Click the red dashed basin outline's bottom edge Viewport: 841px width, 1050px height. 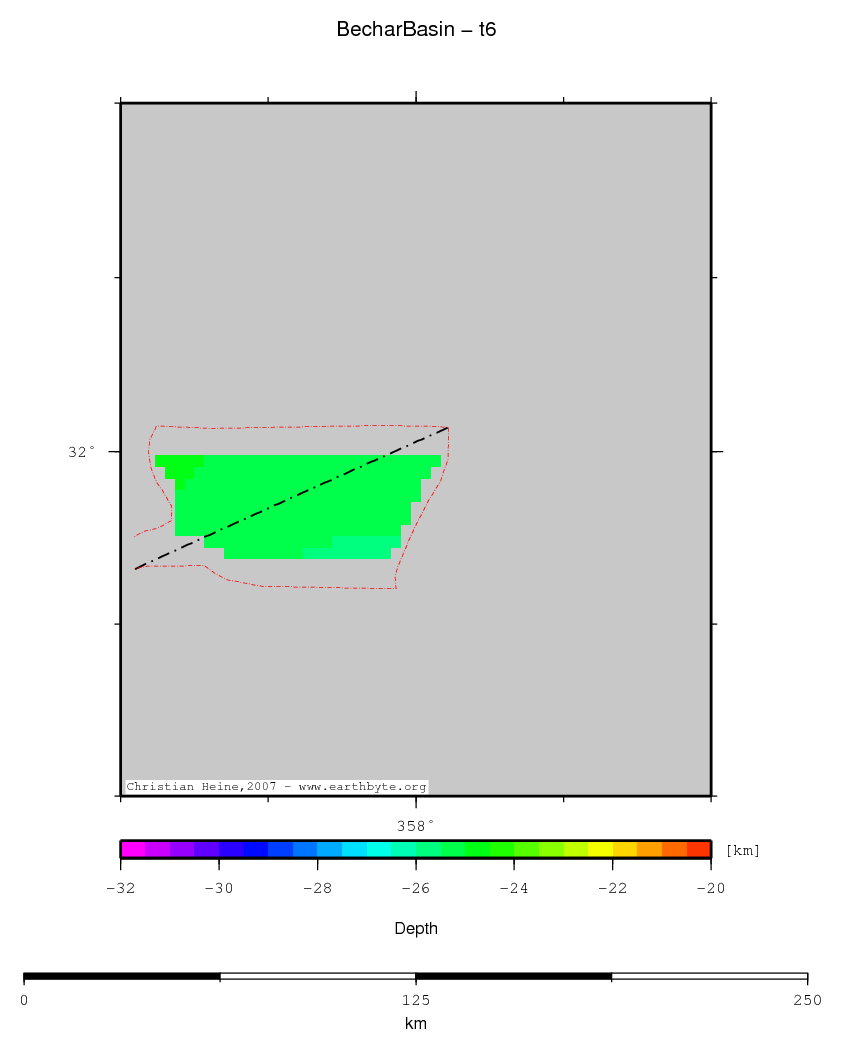[320, 587]
